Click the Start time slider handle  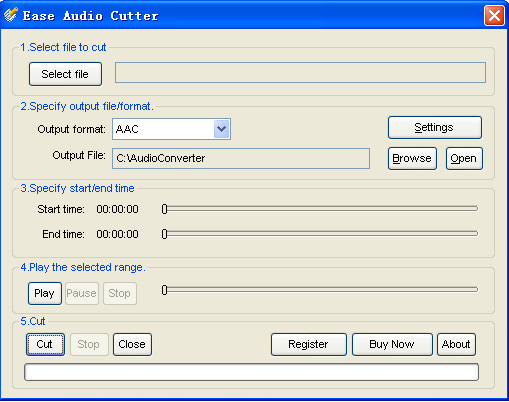(x=164, y=209)
